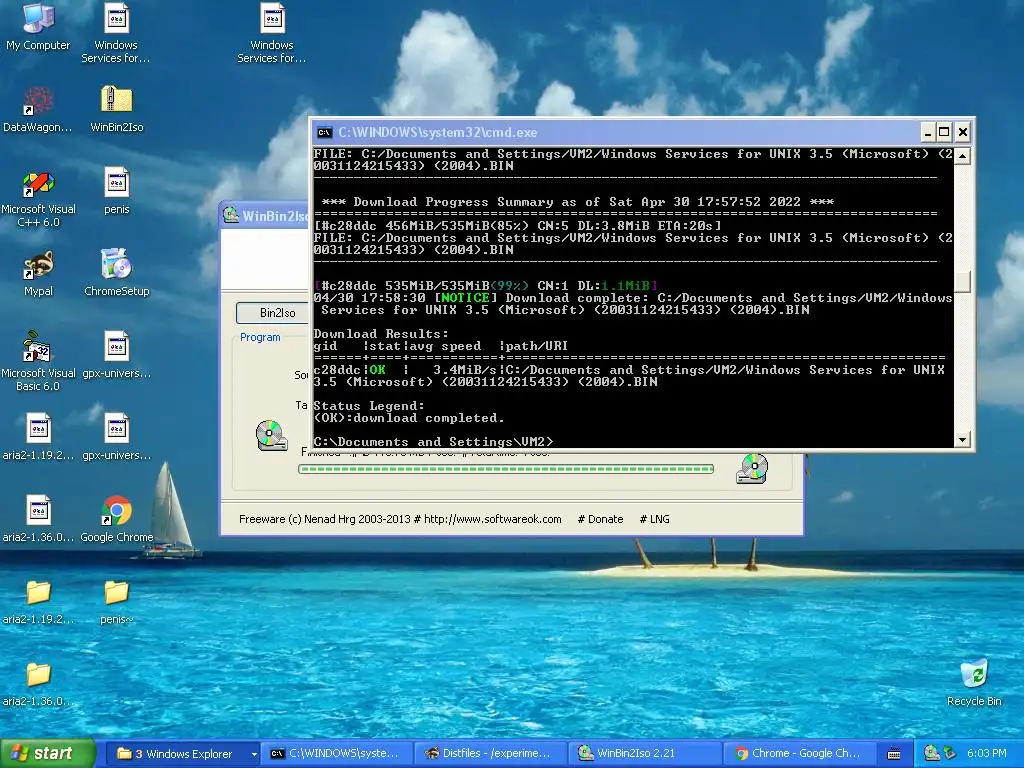Viewport: 1024px width, 768px height.
Task: Click the on-screen keyboard icon in taskbar
Action: 894,754
